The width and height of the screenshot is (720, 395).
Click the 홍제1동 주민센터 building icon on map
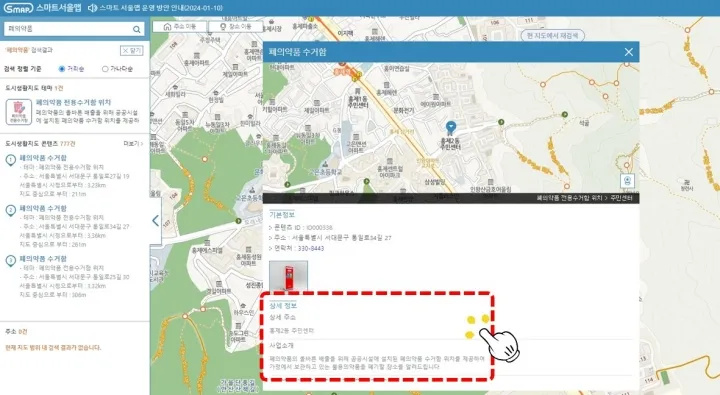click(x=358, y=91)
